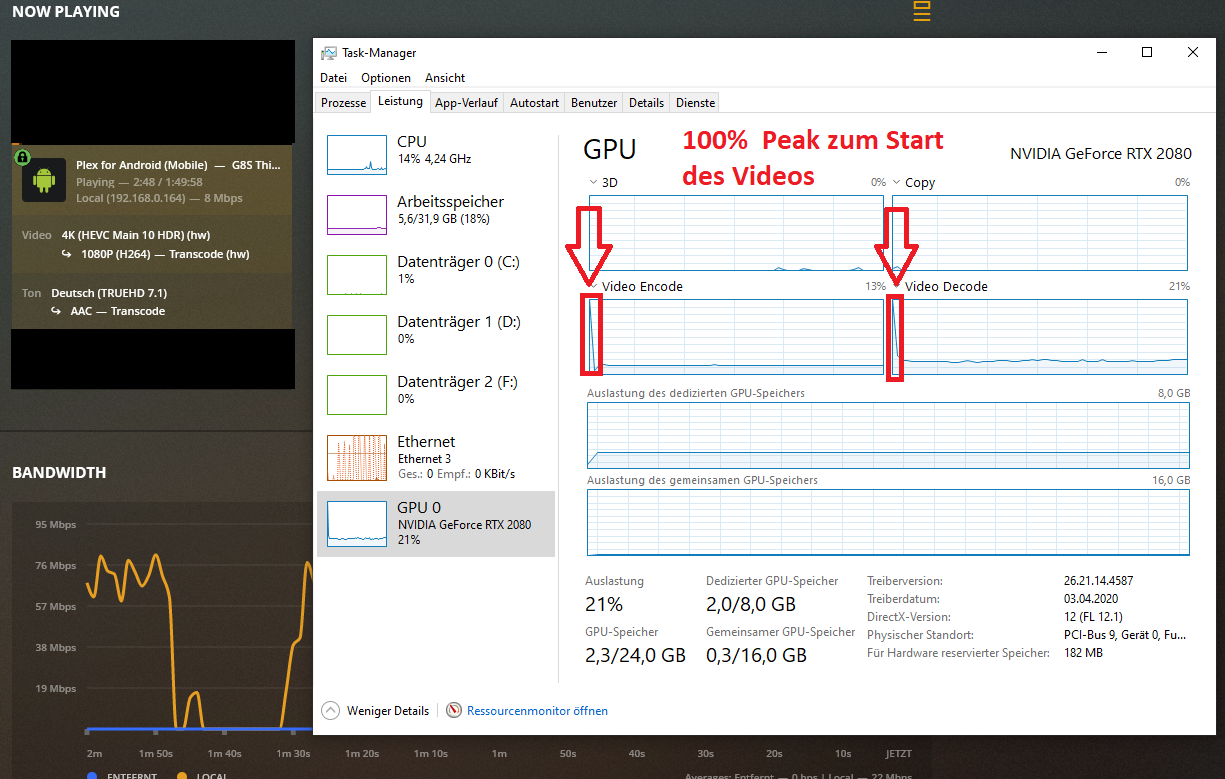1225x779 pixels.
Task: Click the Android device icon in Now Playing
Action: pos(43,180)
